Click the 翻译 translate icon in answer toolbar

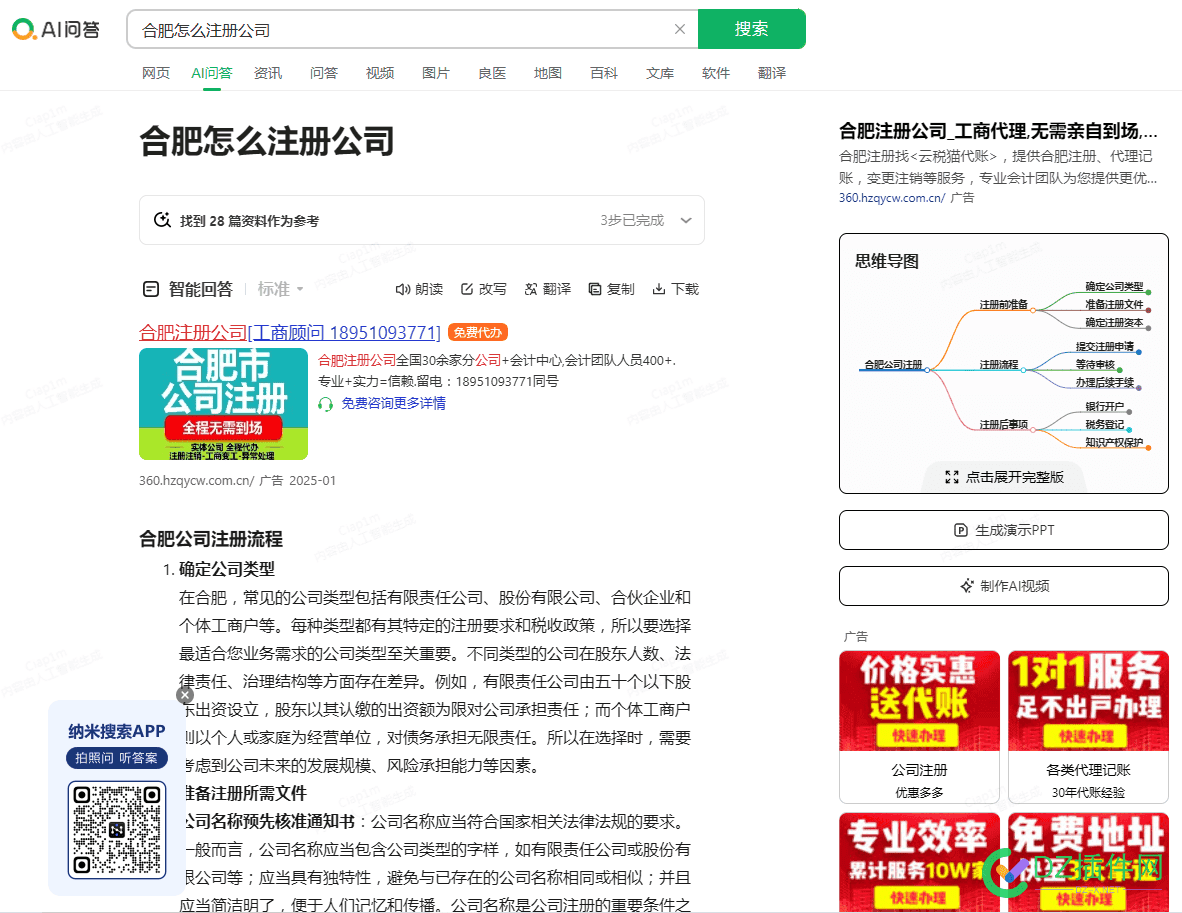tap(531, 289)
